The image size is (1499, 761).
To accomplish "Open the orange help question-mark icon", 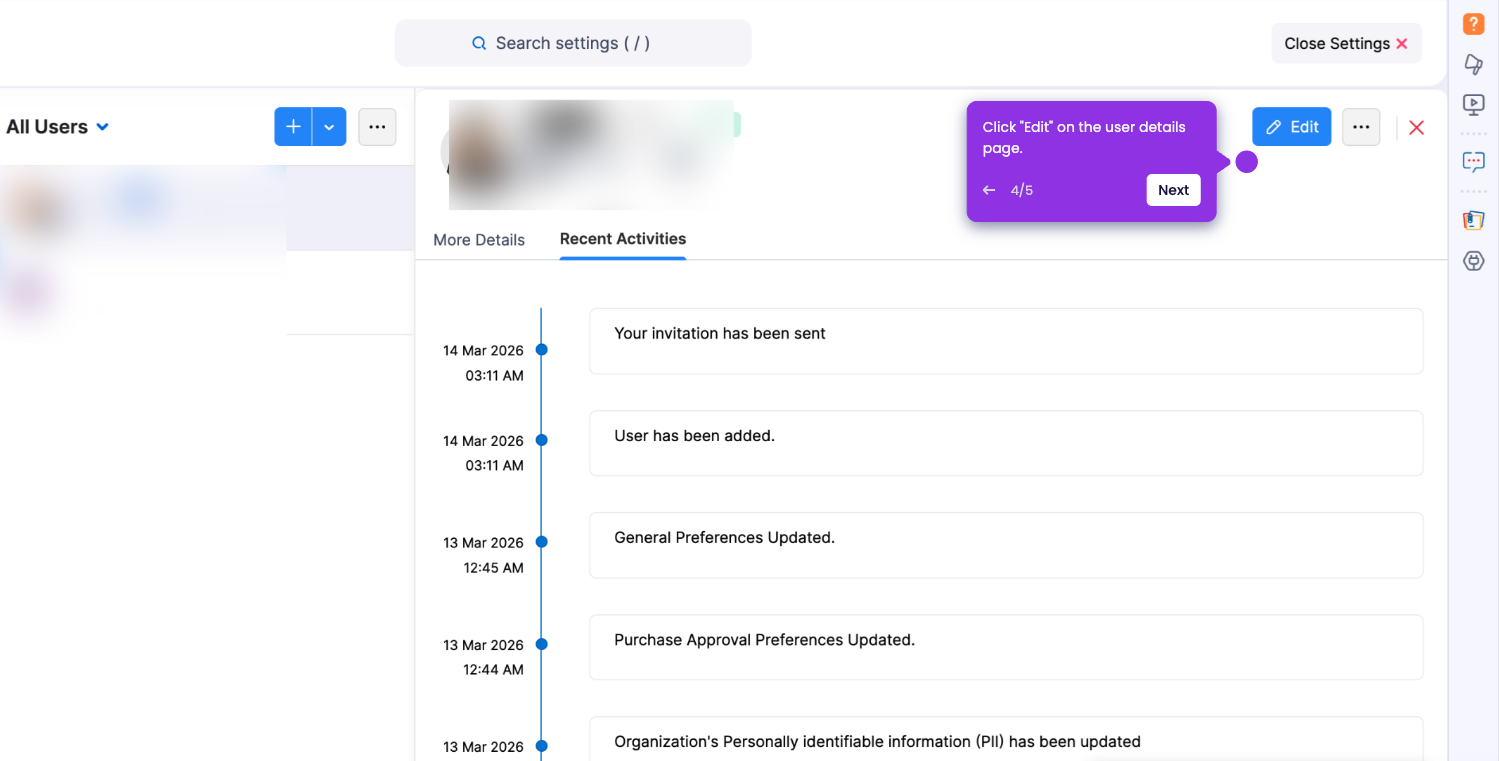I will click(1473, 24).
